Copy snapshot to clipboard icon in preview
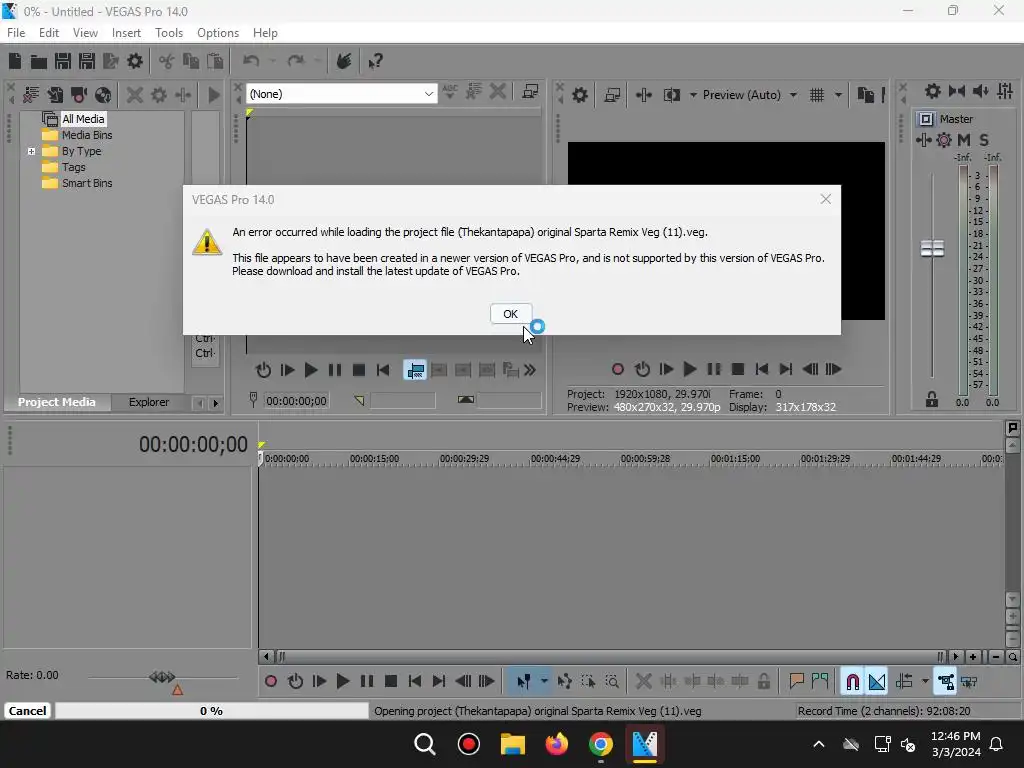 (x=866, y=95)
